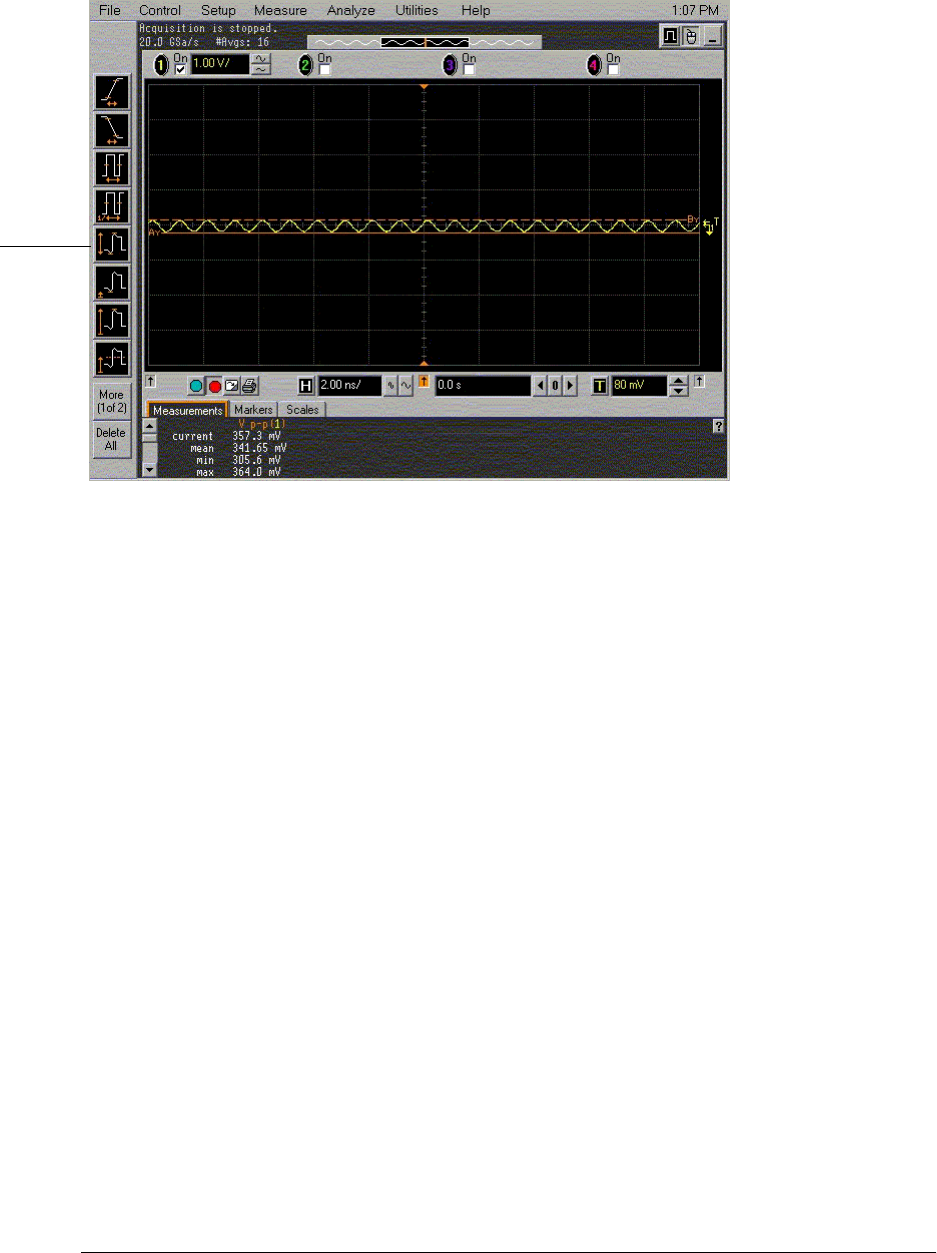This screenshot has width=937, height=1253.
Task: Click the up arrow icon left of Run button
Action: 151,381
